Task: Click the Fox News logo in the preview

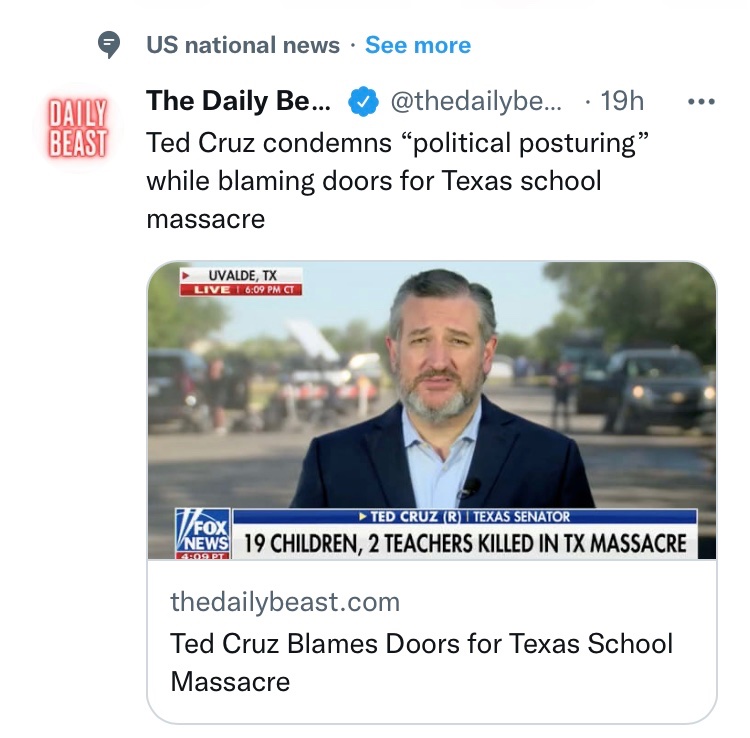Action: (x=203, y=529)
